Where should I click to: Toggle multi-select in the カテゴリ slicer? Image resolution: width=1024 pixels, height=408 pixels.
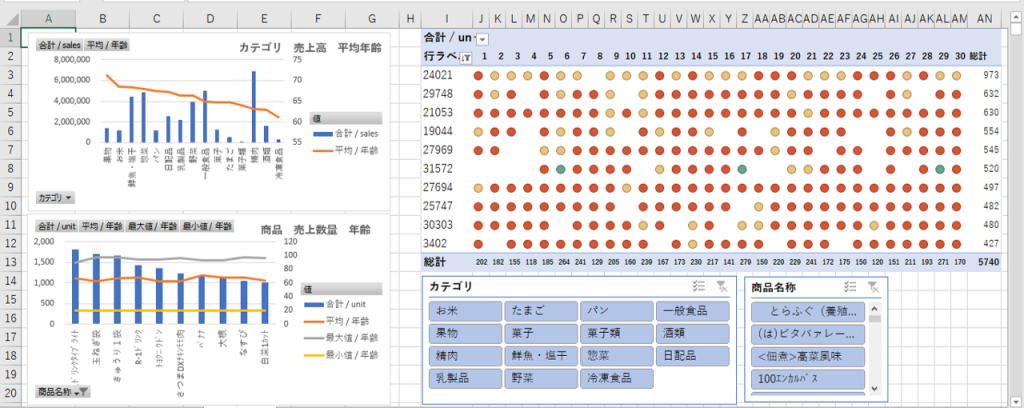click(x=698, y=286)
